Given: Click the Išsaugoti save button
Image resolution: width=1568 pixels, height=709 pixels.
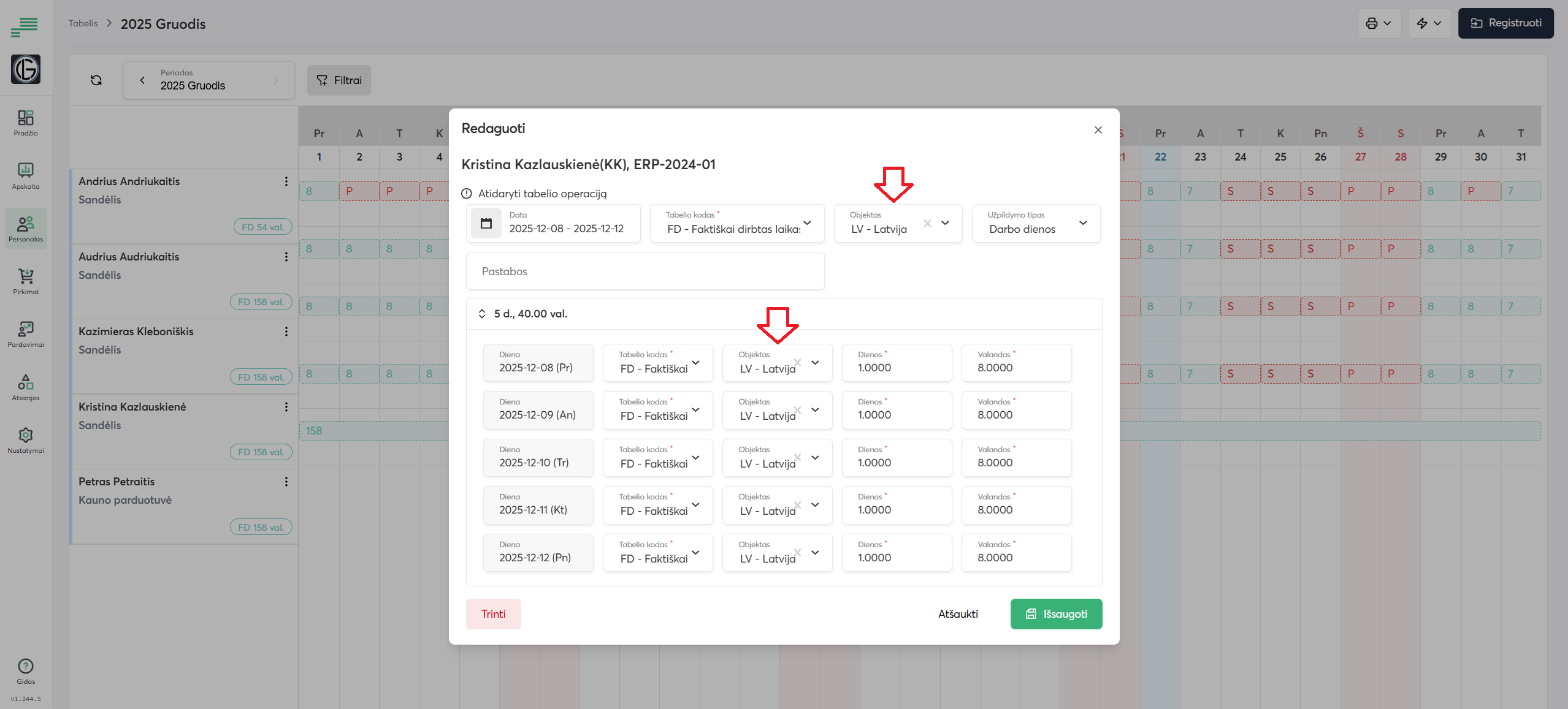Looking at the screenshot, I should coord(1056,614).
